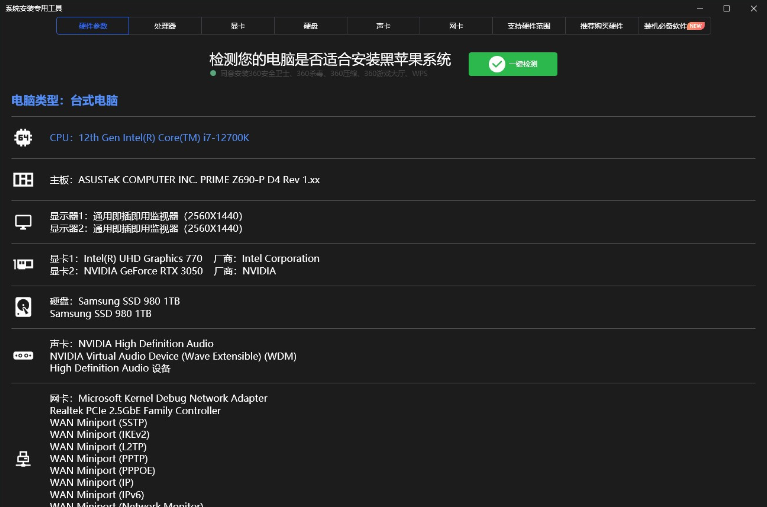The image size is (767, 507).
Task: Open the 装机必备软件 tab
Action: 674,26
